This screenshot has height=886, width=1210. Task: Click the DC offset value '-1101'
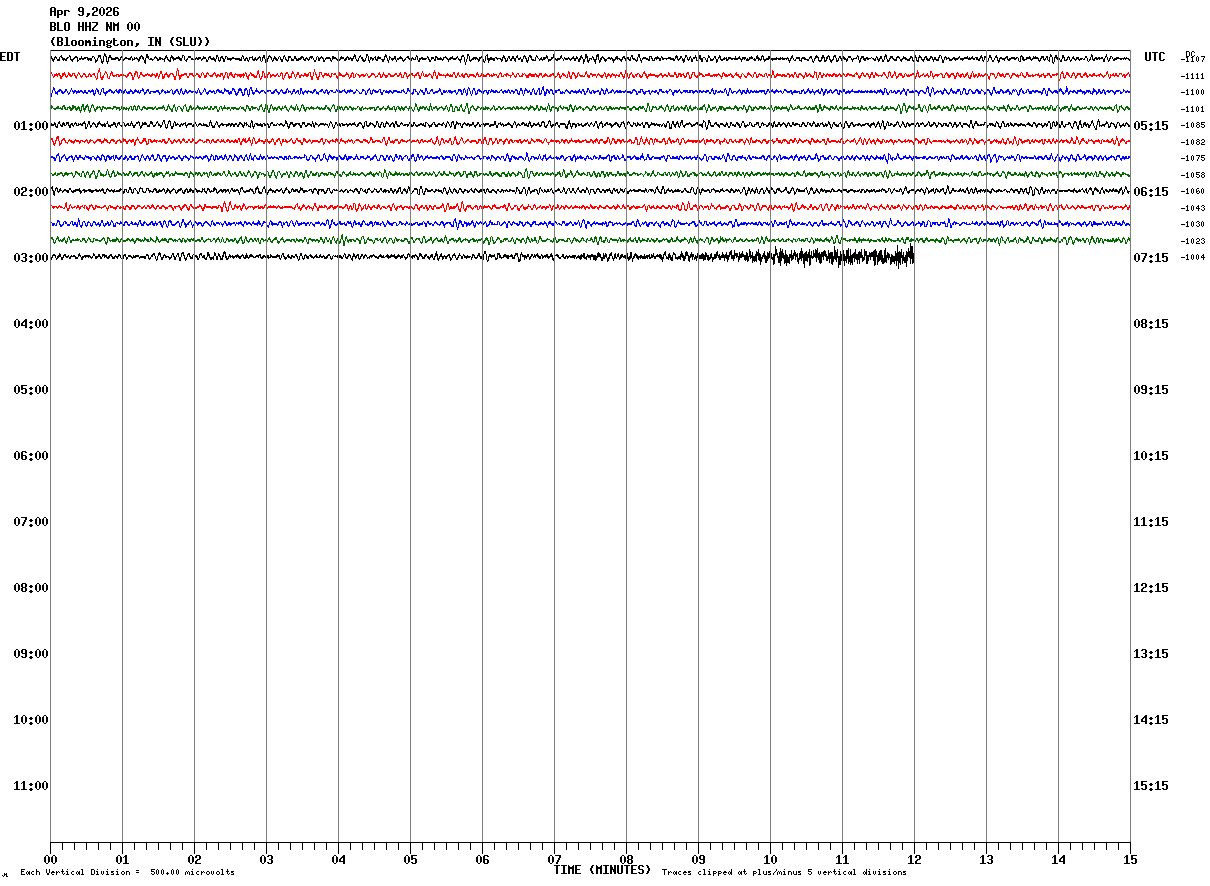pos(1193,109)
